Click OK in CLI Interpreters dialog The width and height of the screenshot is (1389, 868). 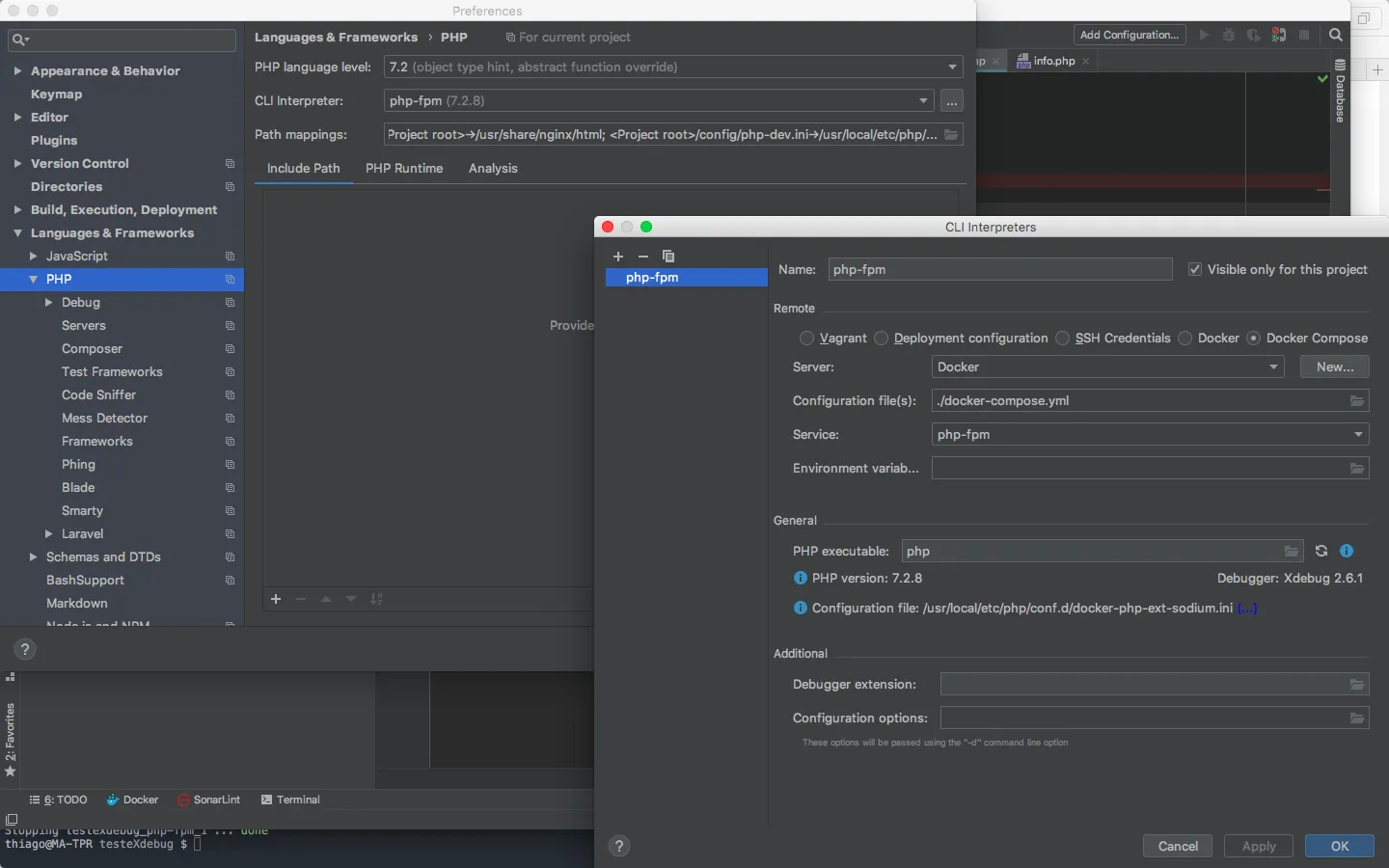1340,847
